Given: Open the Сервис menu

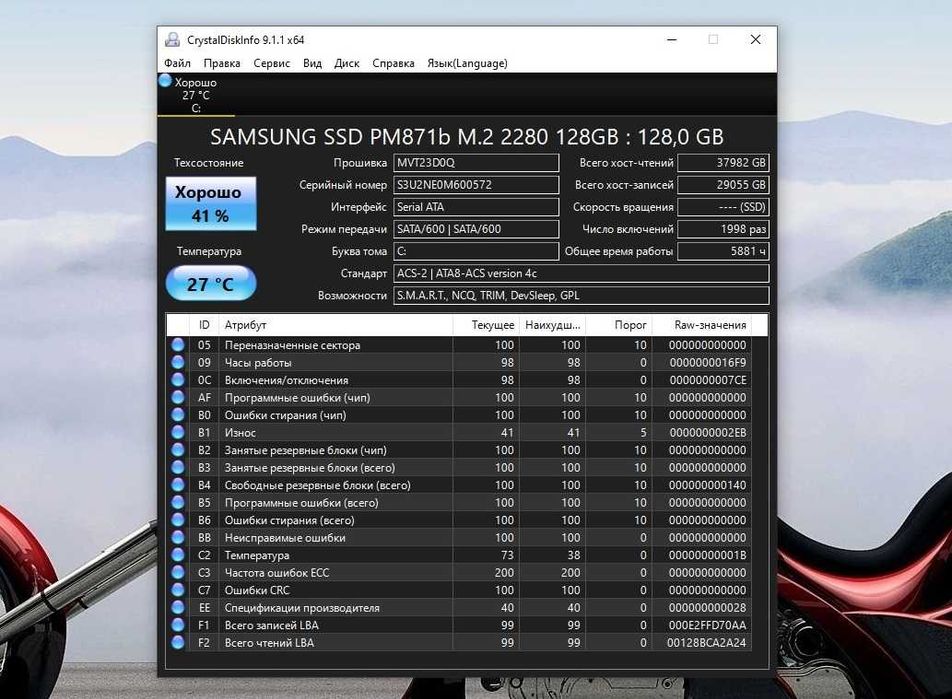Looking at the screenshot, I should 271,63.
